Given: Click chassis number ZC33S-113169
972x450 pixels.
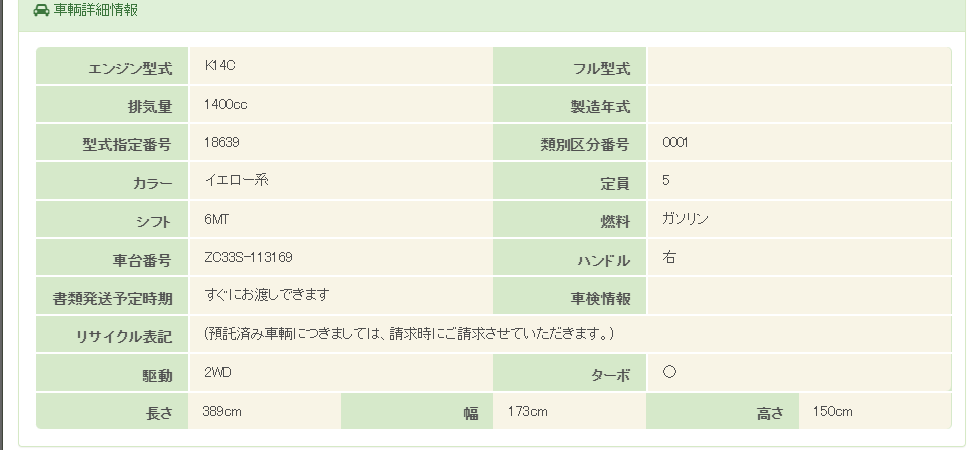Looking at the screenshot, I should click(x=248, y=258).
